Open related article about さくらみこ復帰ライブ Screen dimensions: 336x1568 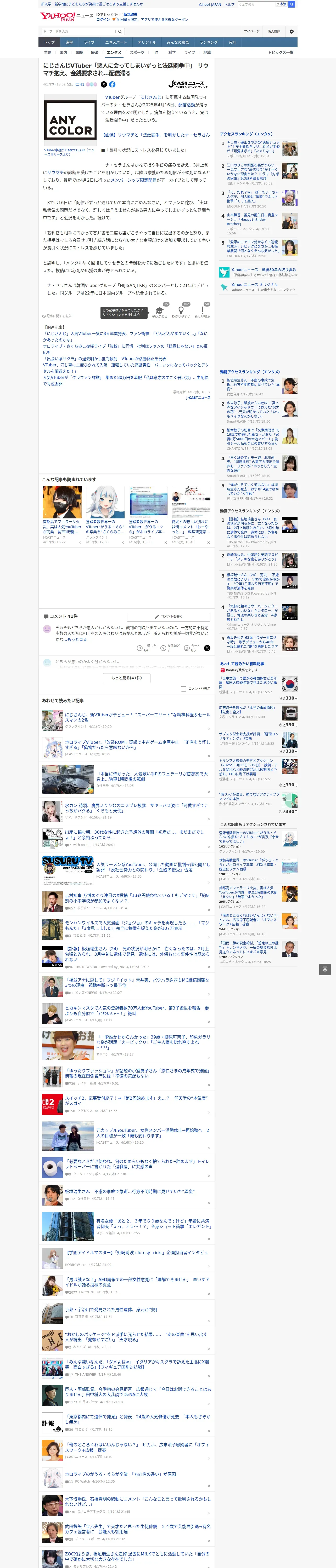click(125, 349)
